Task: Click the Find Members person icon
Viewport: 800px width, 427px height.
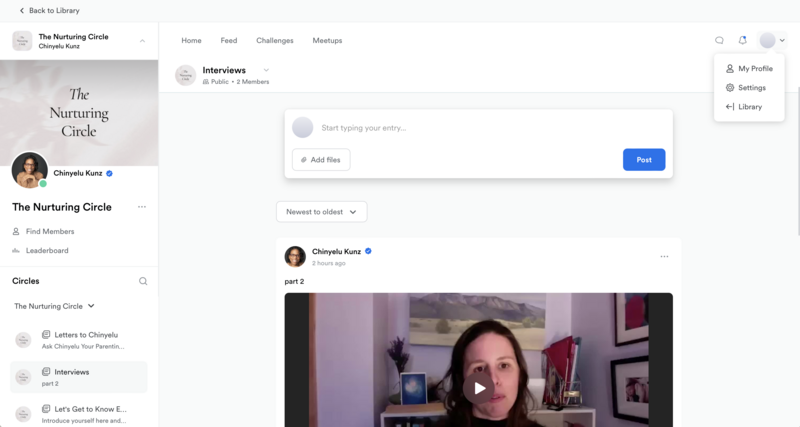Action: (16, 232)
